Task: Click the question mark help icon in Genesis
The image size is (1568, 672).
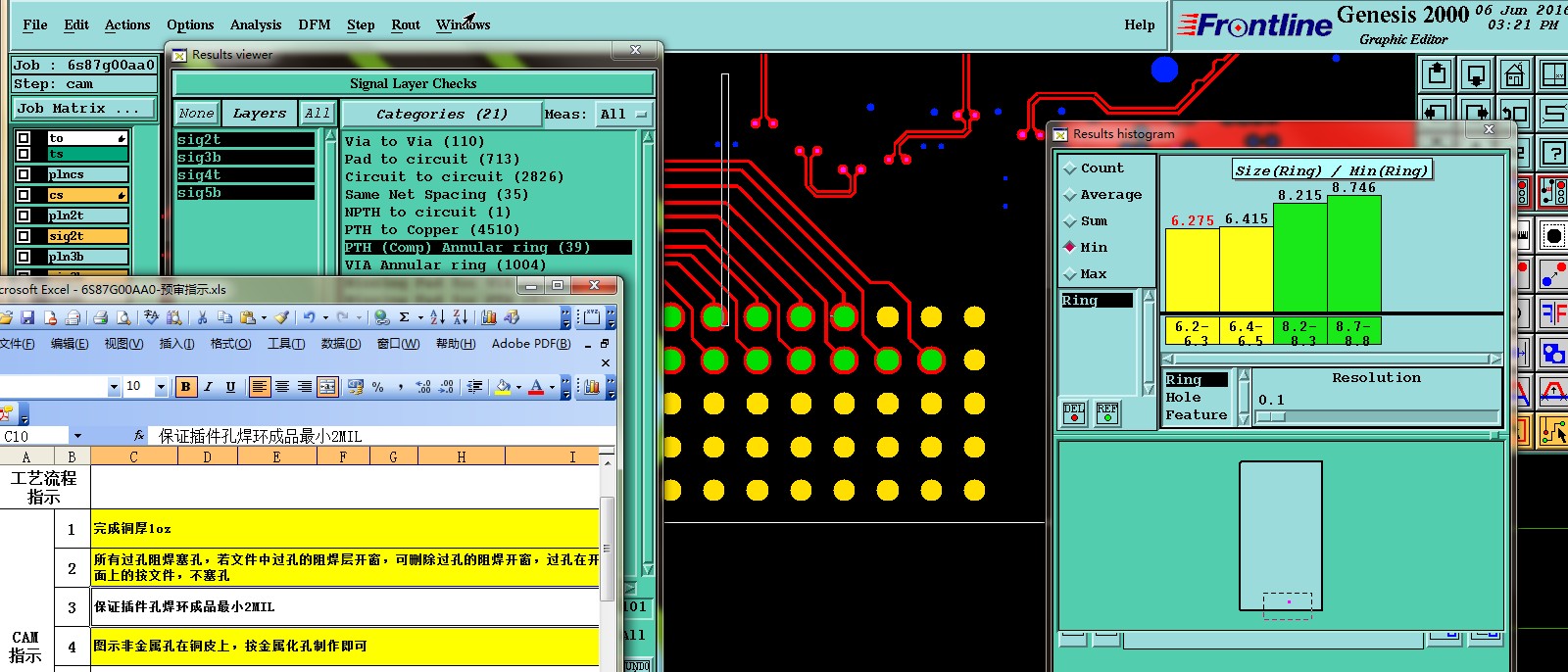Action: pos(1554,153)
